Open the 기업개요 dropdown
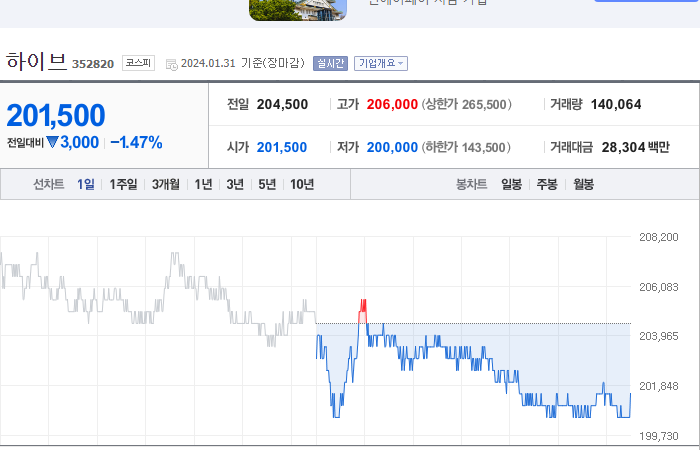700x450 pixels. coord(381,63)
